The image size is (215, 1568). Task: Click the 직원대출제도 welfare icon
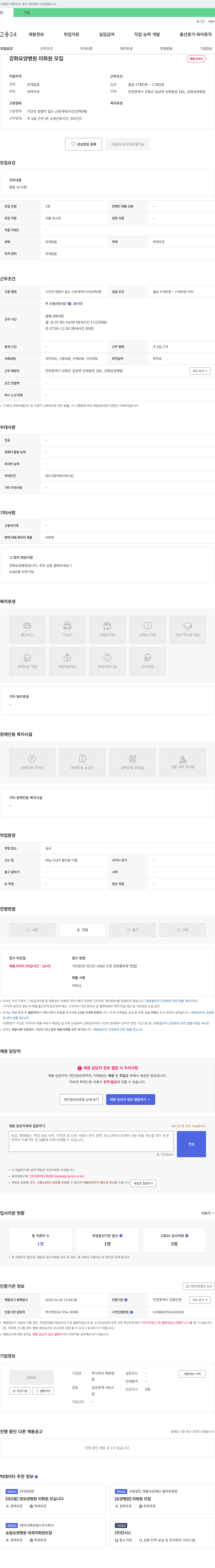[x=67, y=662]
